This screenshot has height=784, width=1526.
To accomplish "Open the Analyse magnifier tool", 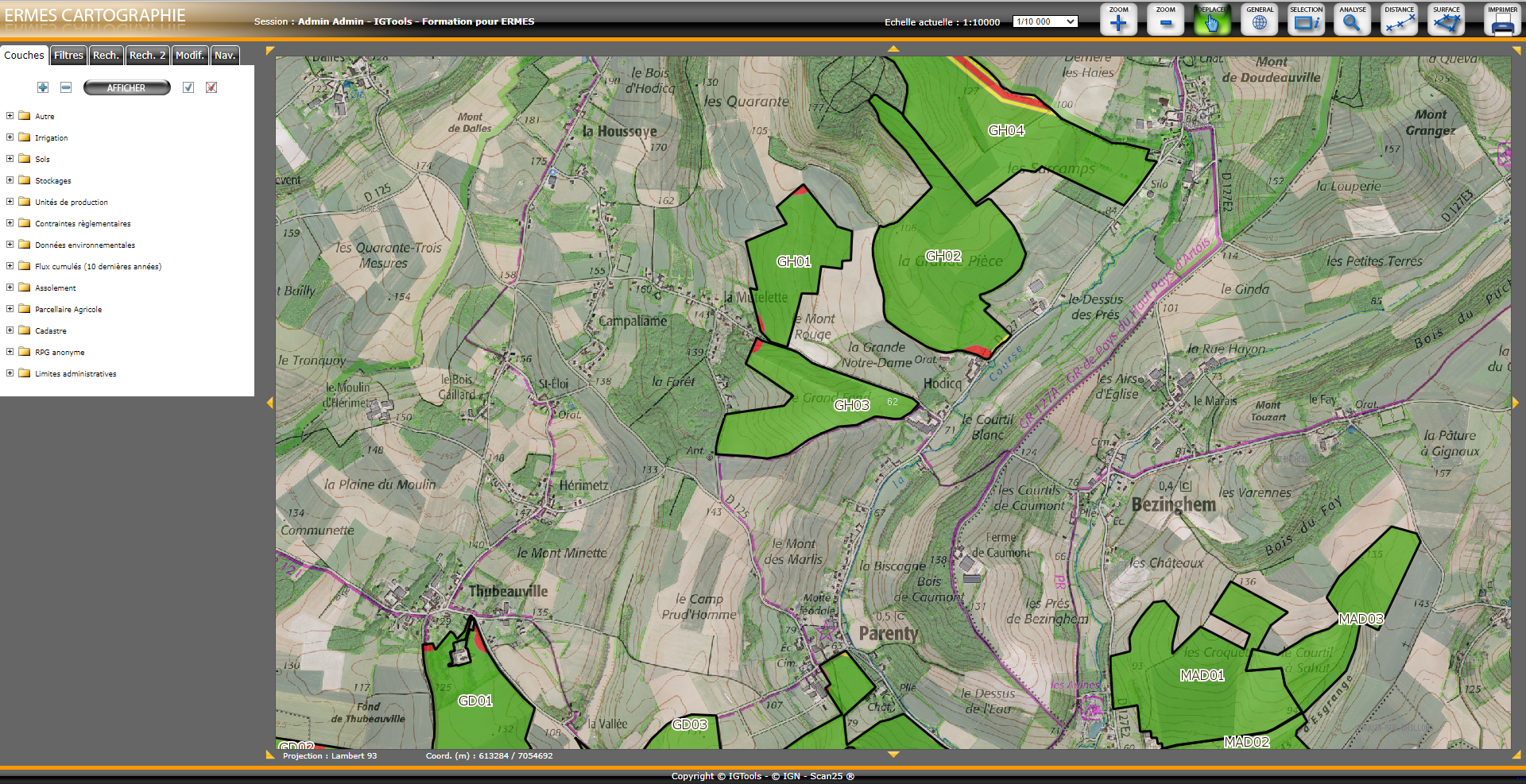I will [x=1352, y=20].
